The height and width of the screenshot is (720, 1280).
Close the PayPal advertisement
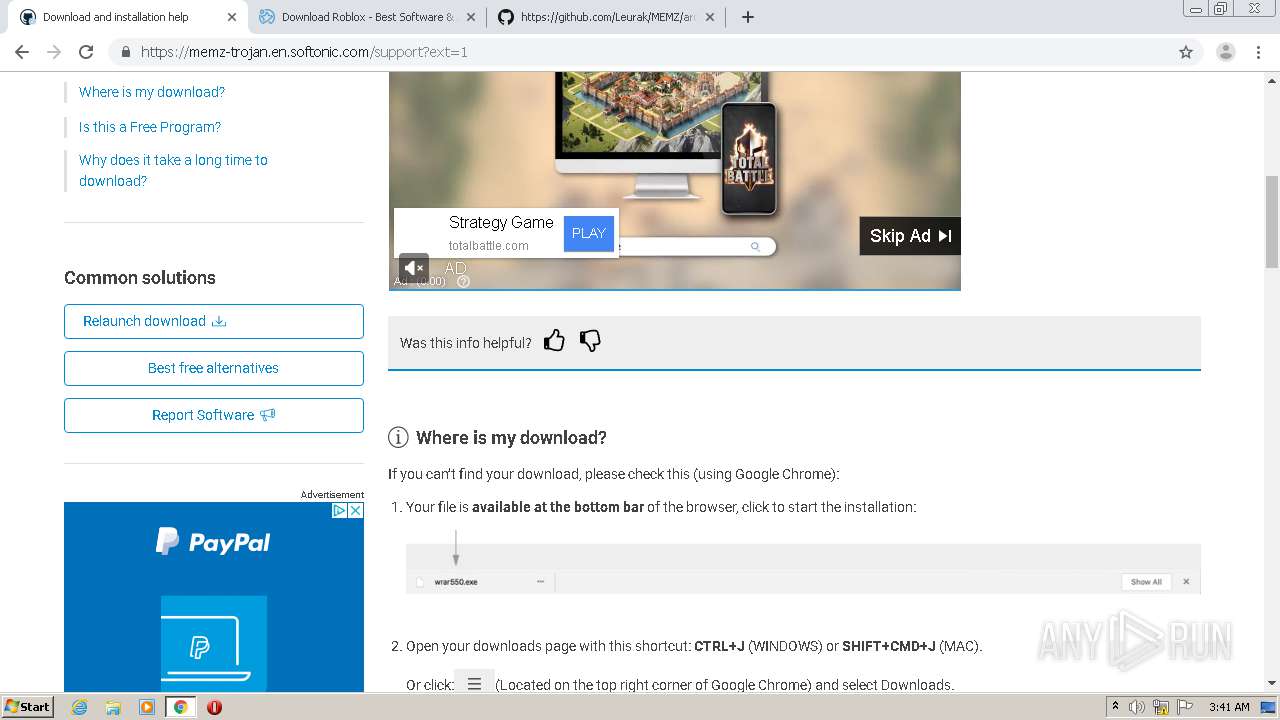pos(355,510)
